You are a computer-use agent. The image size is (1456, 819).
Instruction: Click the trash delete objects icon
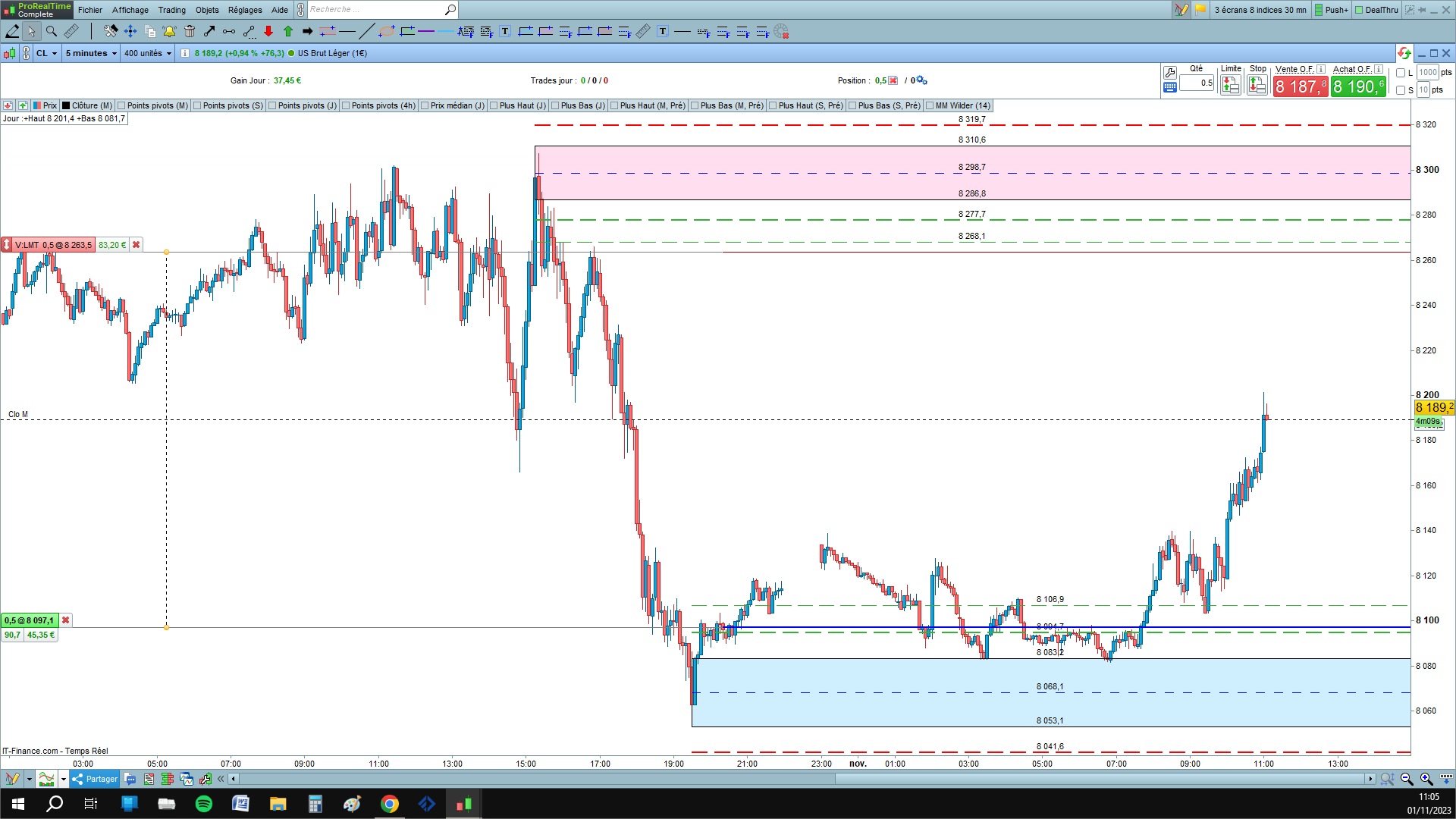[x=190, y=31]
